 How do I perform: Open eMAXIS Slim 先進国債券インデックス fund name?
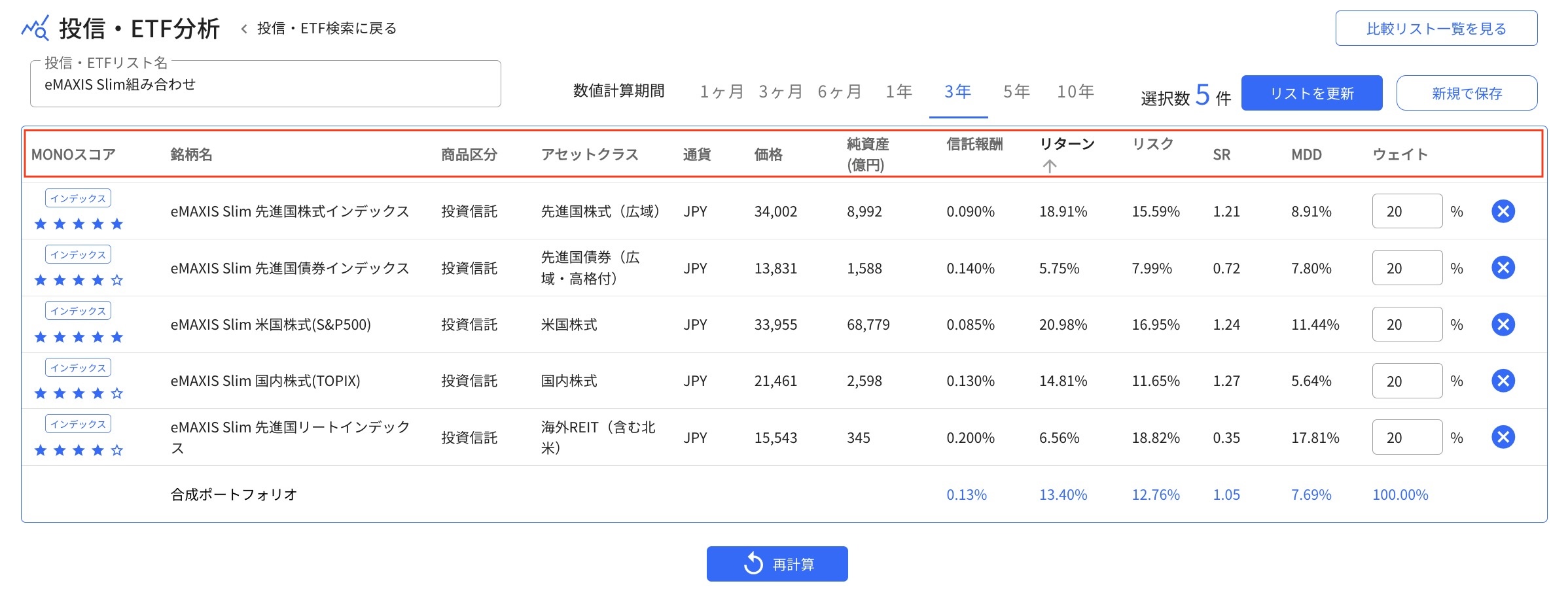pyautogui.click(x=290, y=268)
